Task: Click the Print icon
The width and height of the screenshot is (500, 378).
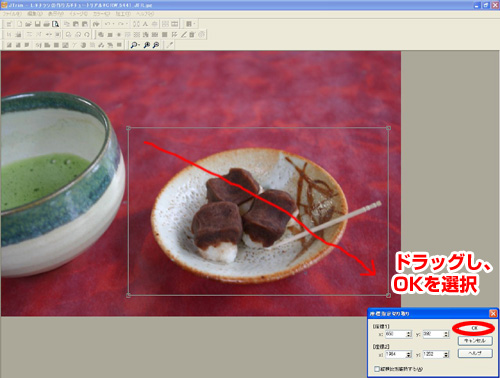Action: point(47,24)
